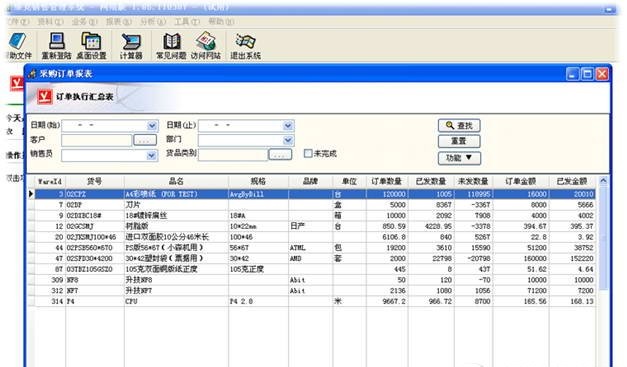The image size is (627, 367).
Task: Open the 分析 menu
Action: pyautogui.click(x=153, y=22)
